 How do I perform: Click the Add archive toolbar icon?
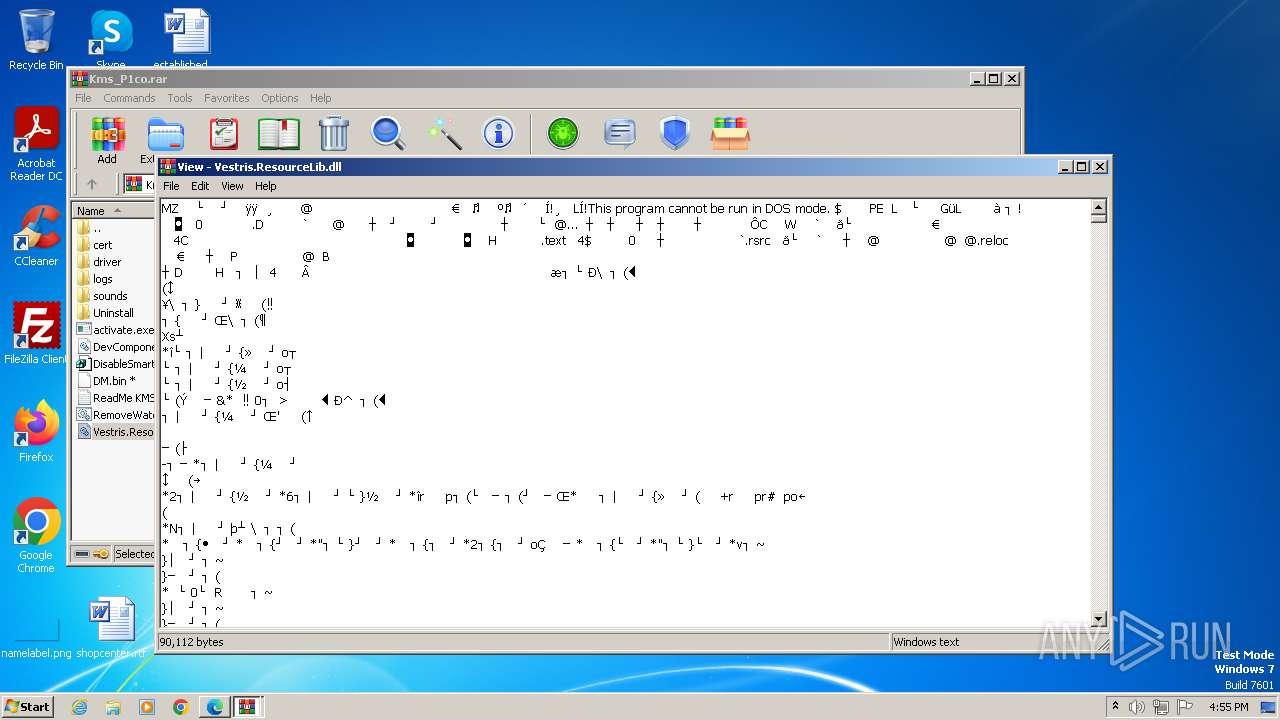tap(108, 133)
